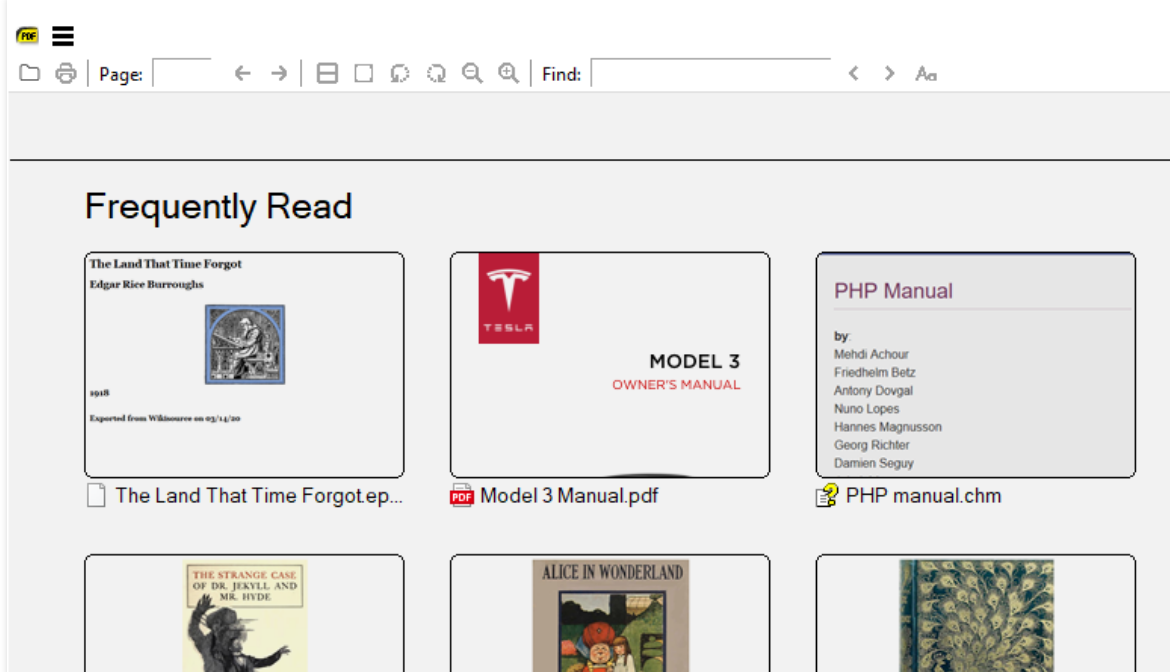Open The Land That Time Forgot thumbnail
This screenshot has width=1170, height=672.
tap(244, 364)
